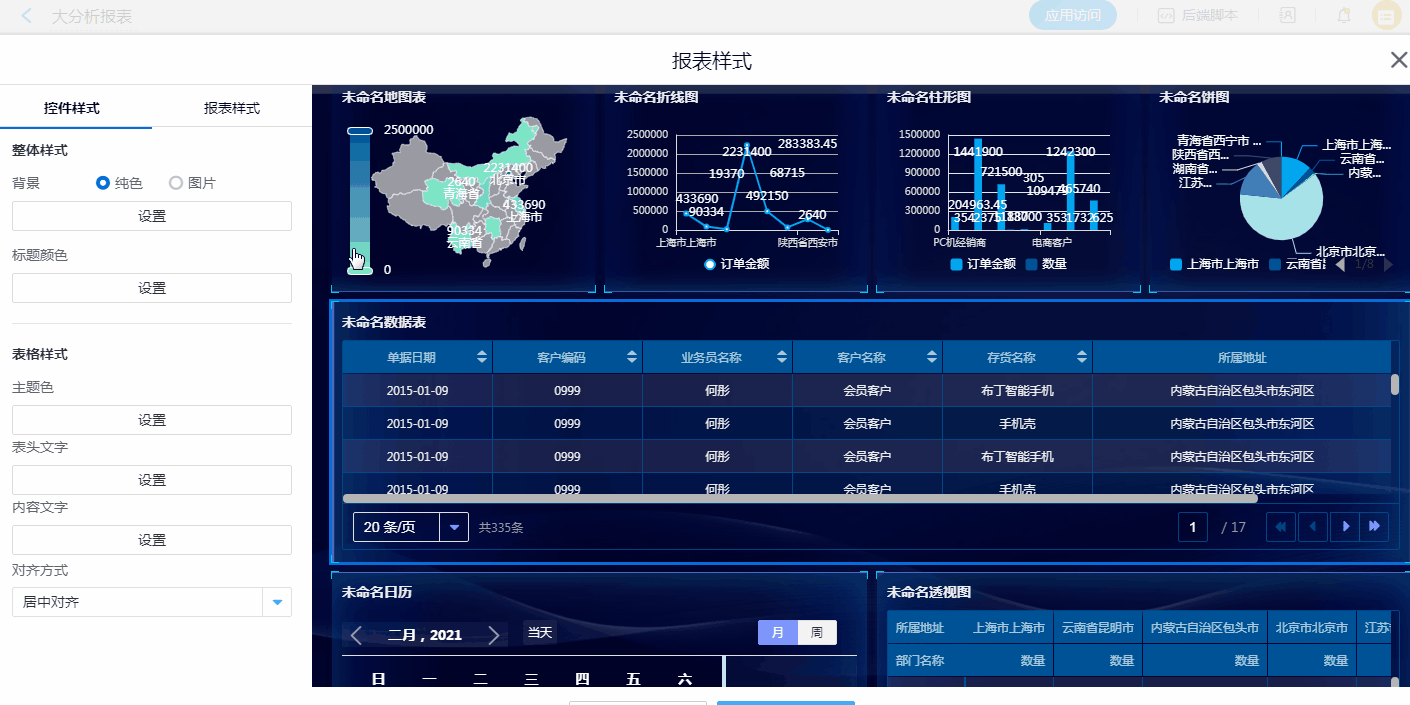Click the 当天 today button
The width and height of the screenshot is (1410, 705).
(x=540, y=633)
